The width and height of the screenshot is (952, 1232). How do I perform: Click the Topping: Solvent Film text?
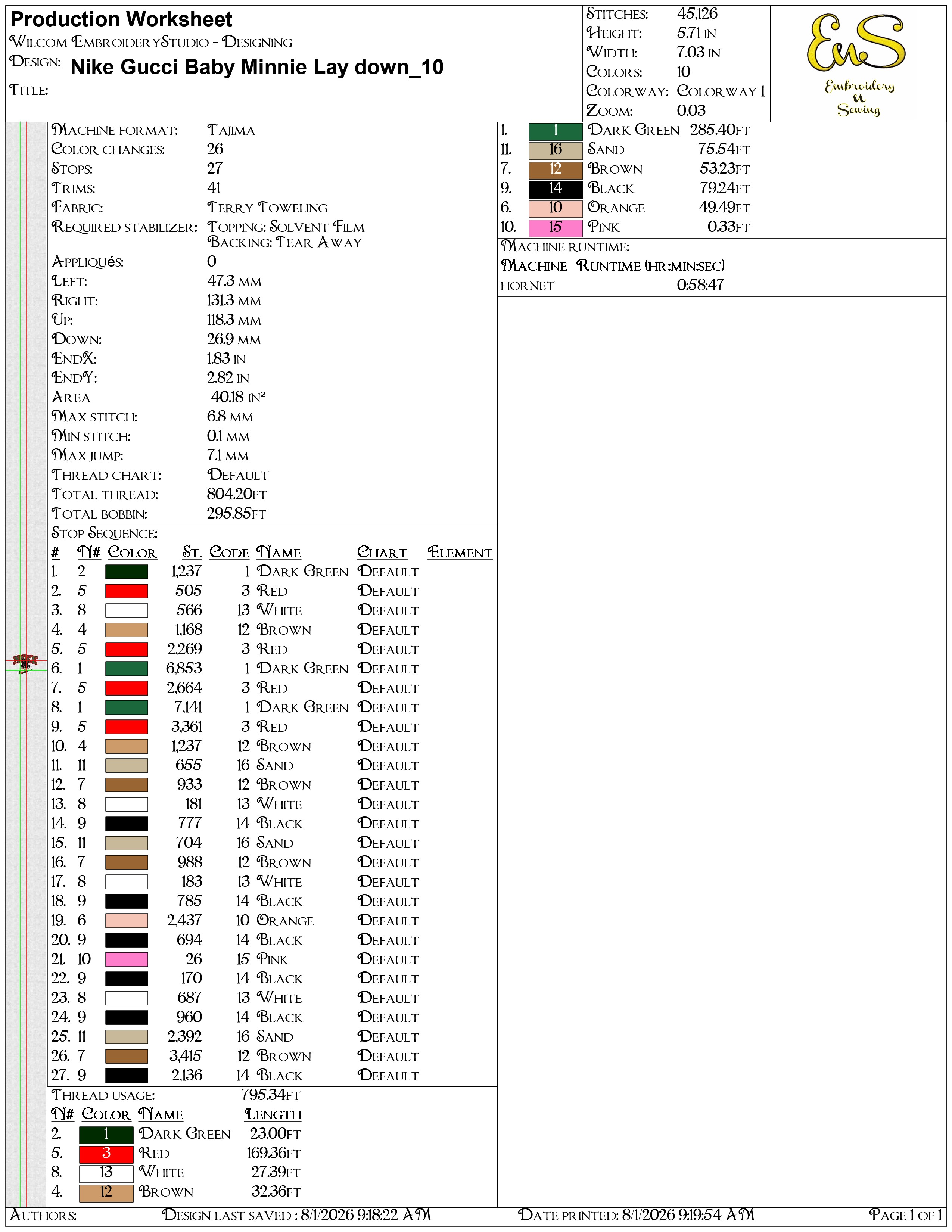tap(286, 227)
